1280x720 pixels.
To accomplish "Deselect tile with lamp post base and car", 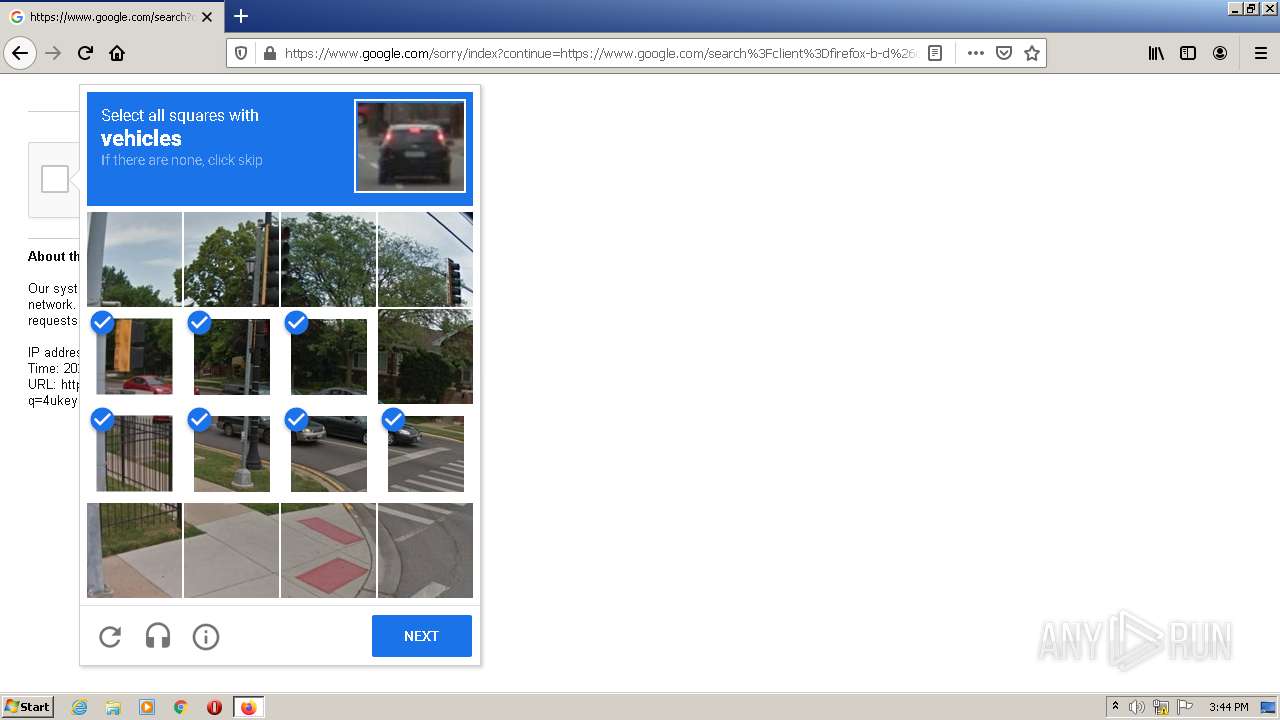I will [231, 453].
